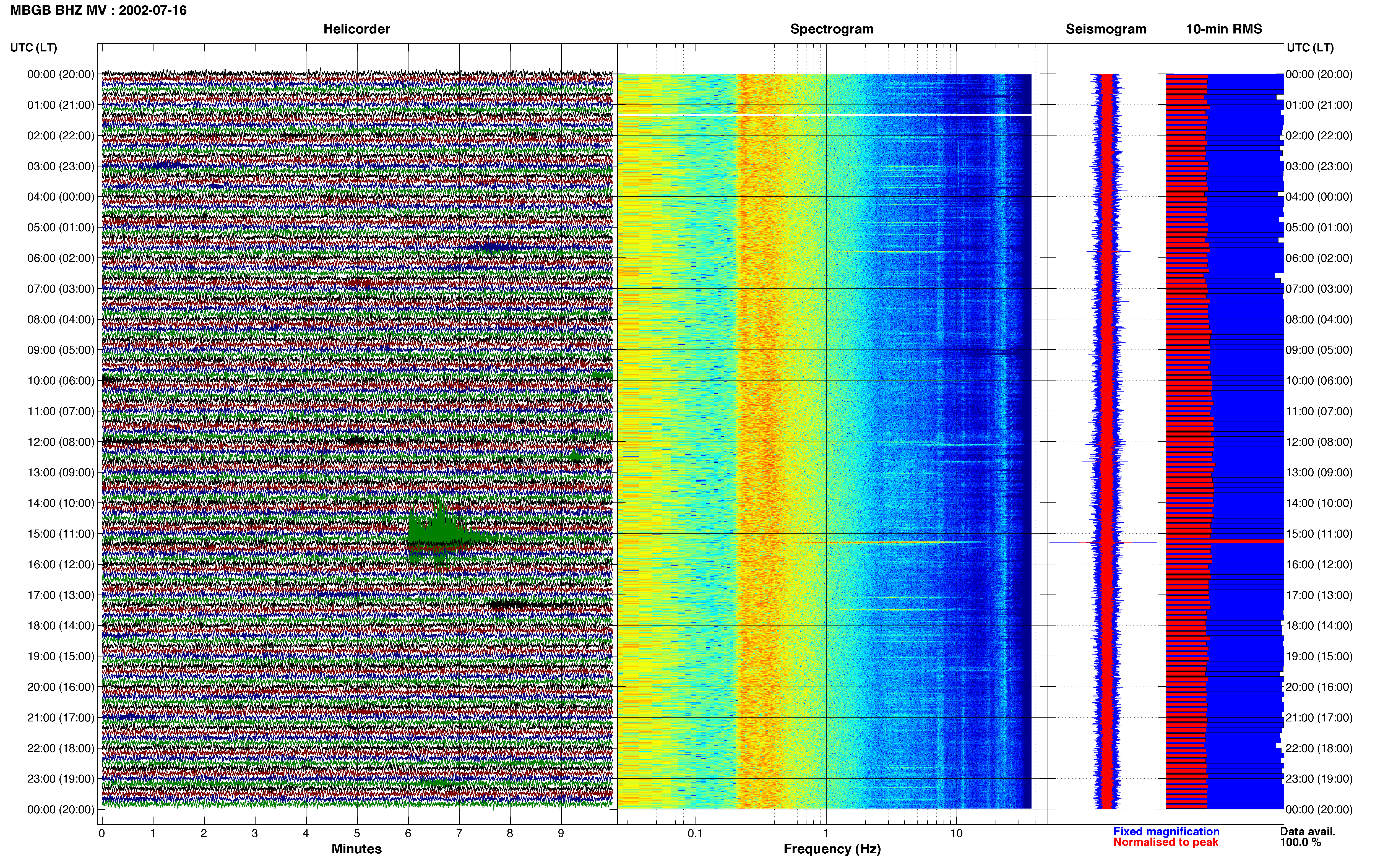Click the 'Minutes' x-axis label

356,848
